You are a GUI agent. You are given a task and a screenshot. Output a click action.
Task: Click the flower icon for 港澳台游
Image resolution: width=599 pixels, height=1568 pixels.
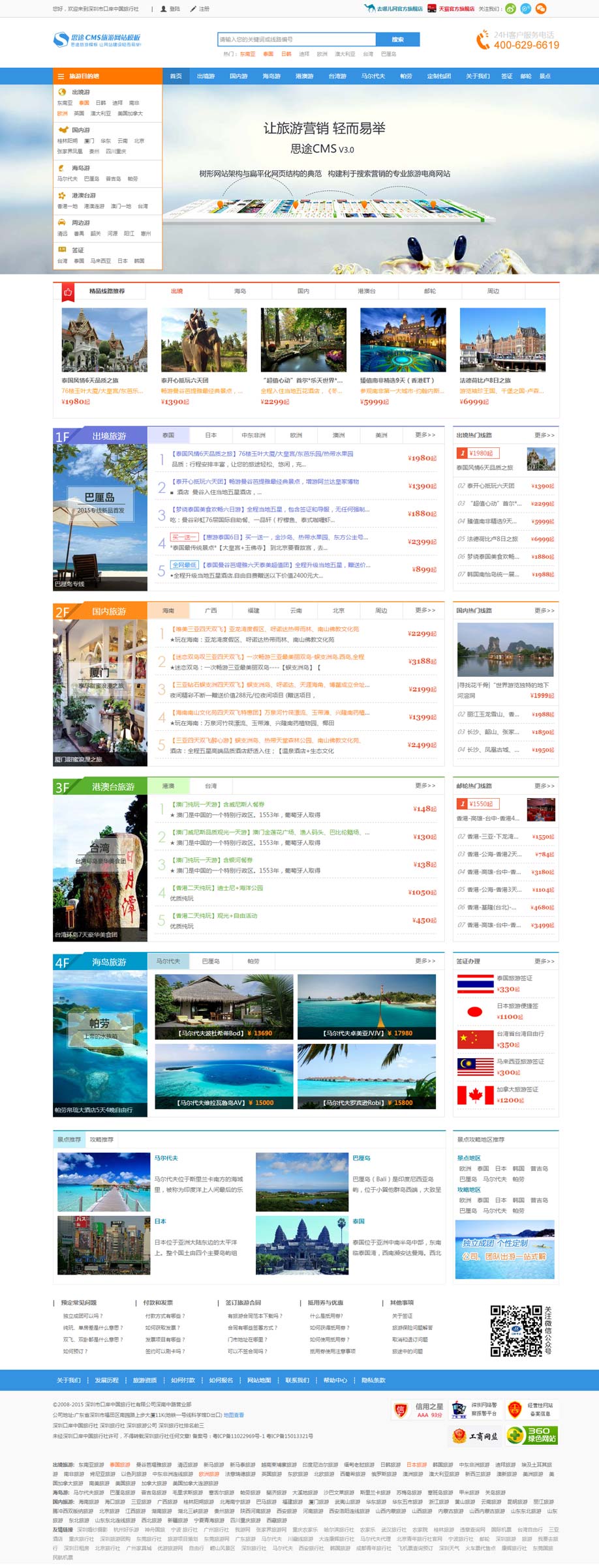pyautogui.click(x=62, y=195)
